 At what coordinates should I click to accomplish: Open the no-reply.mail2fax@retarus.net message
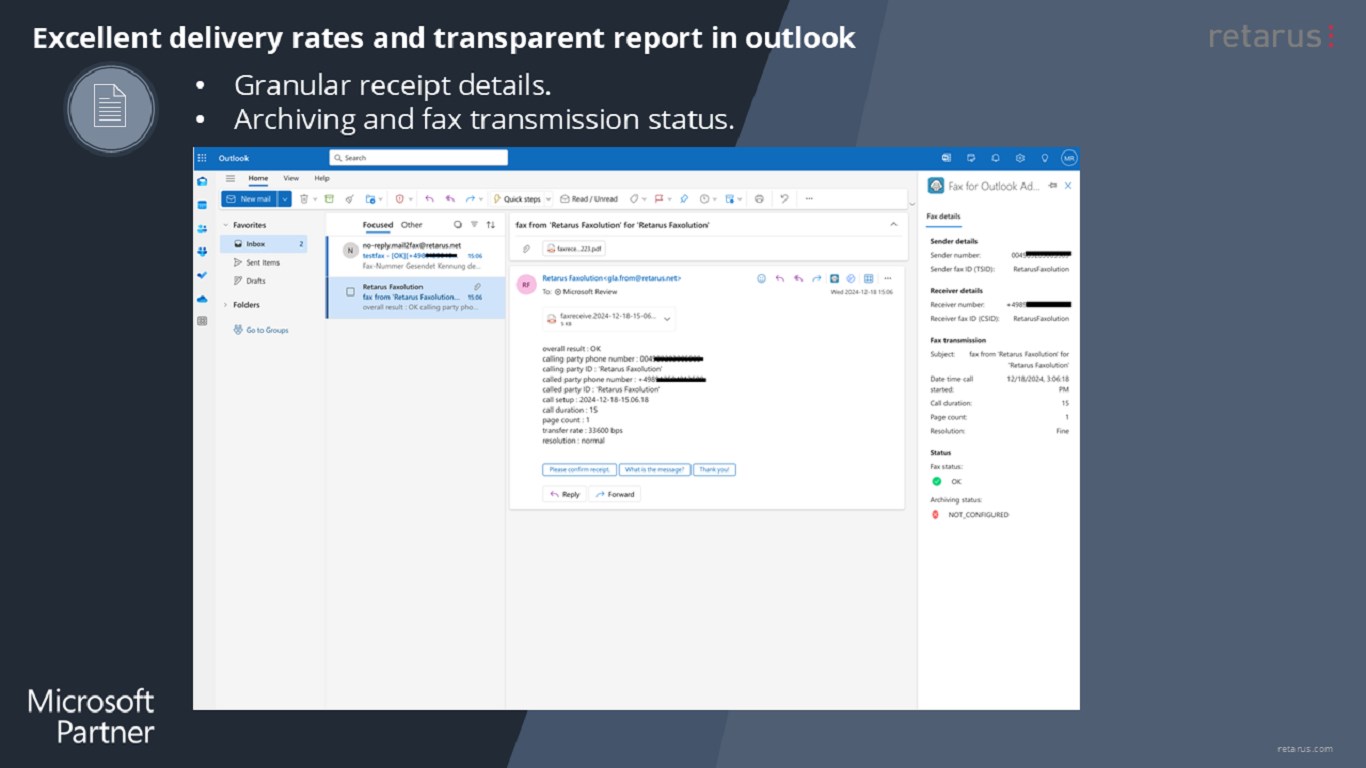pyautogui.click(x=416, y=255)
